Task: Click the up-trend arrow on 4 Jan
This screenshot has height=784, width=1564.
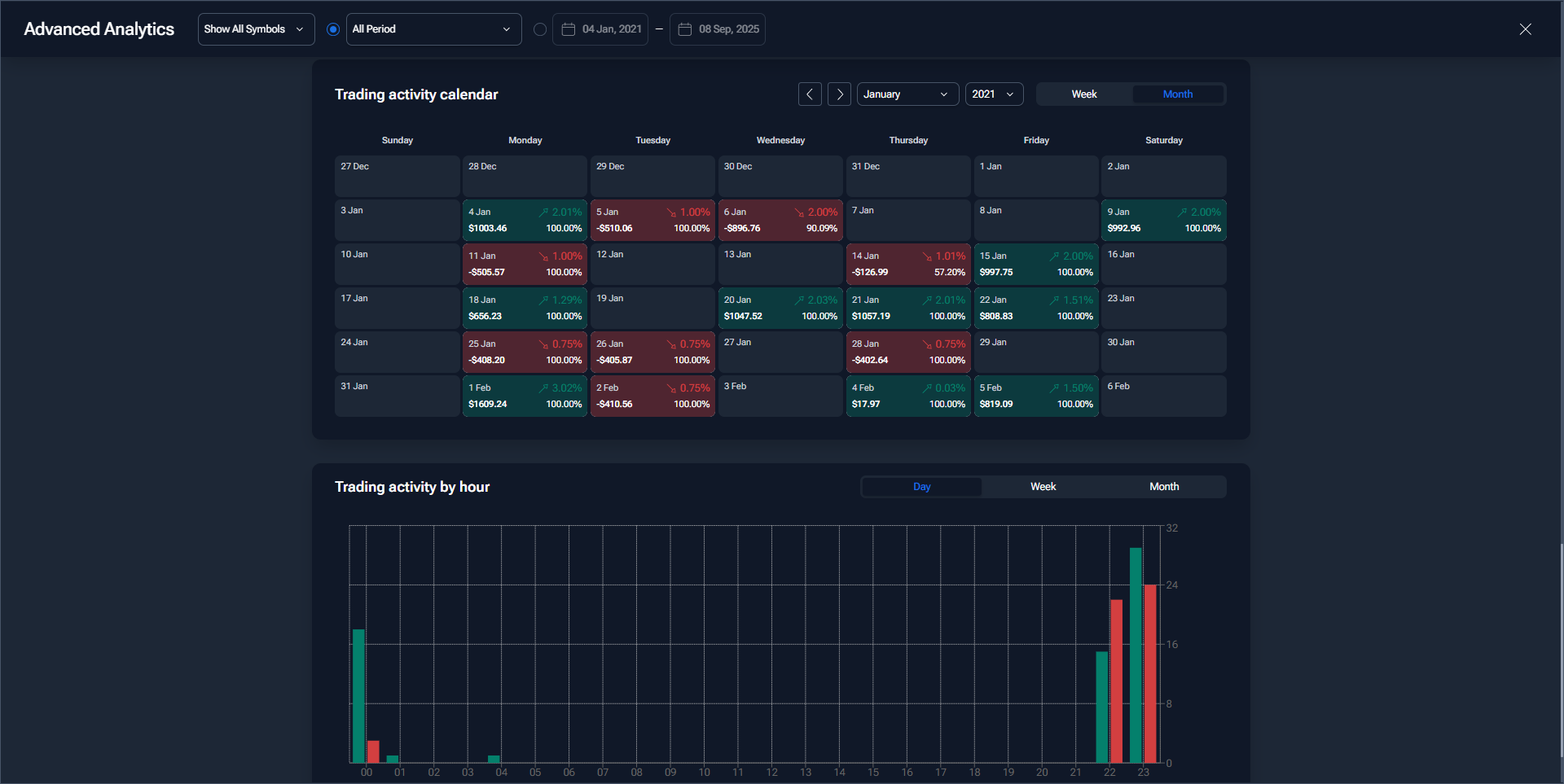Action: point(543,212)
